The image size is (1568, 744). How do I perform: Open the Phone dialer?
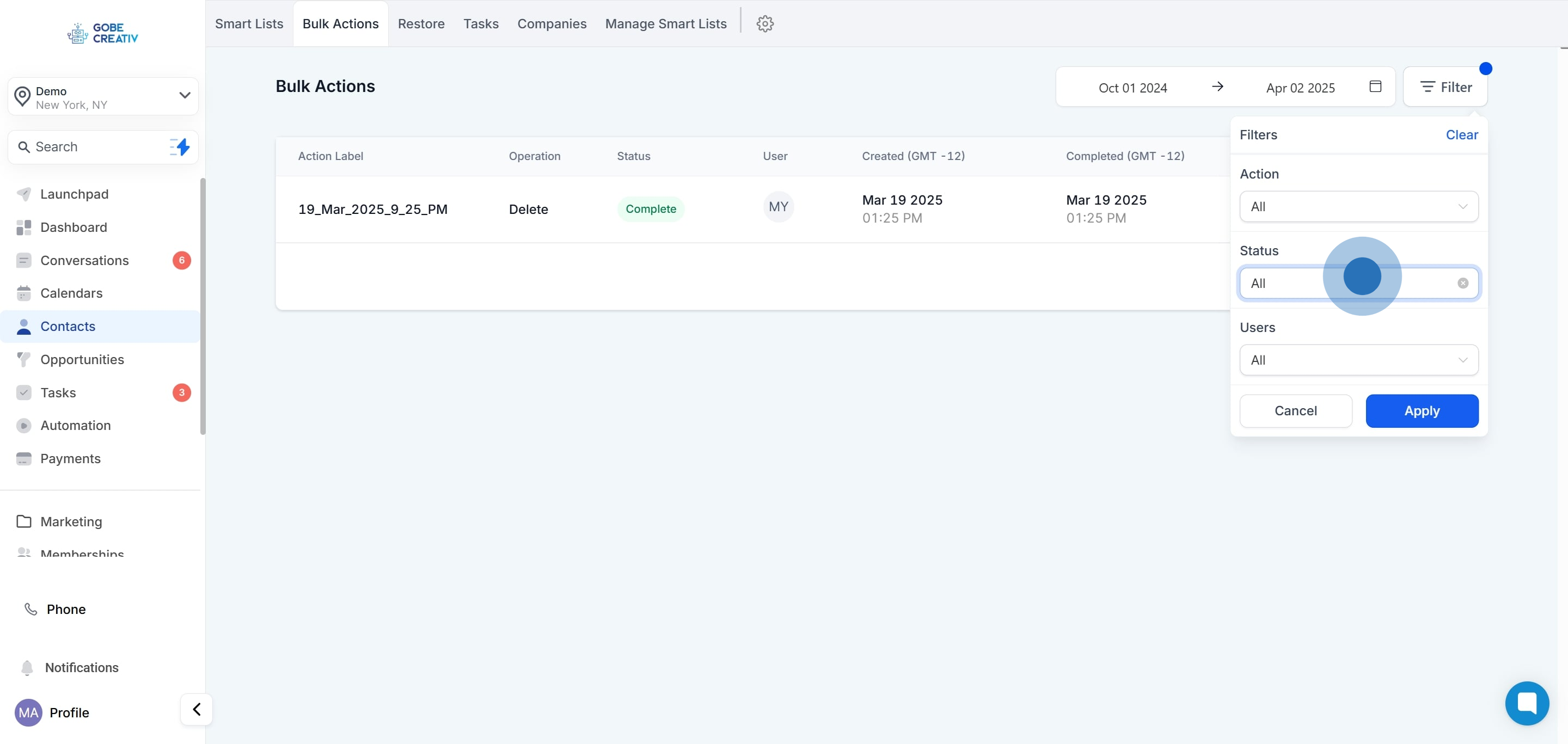click(66, 609)
